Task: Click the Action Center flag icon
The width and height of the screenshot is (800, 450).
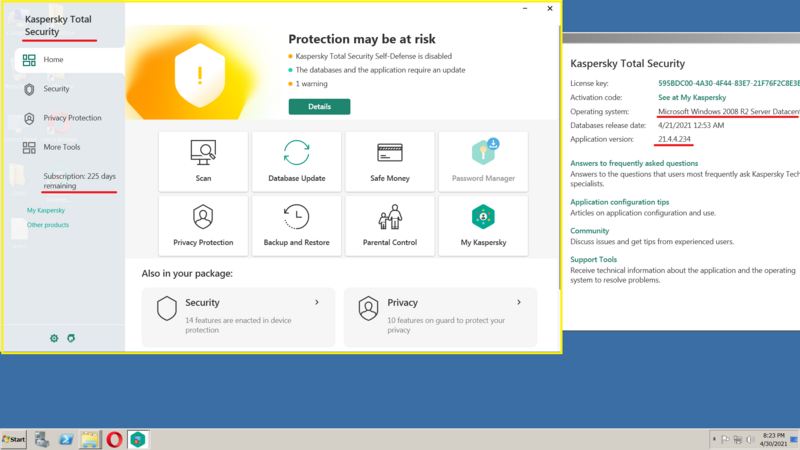Action: pos(725,439)
